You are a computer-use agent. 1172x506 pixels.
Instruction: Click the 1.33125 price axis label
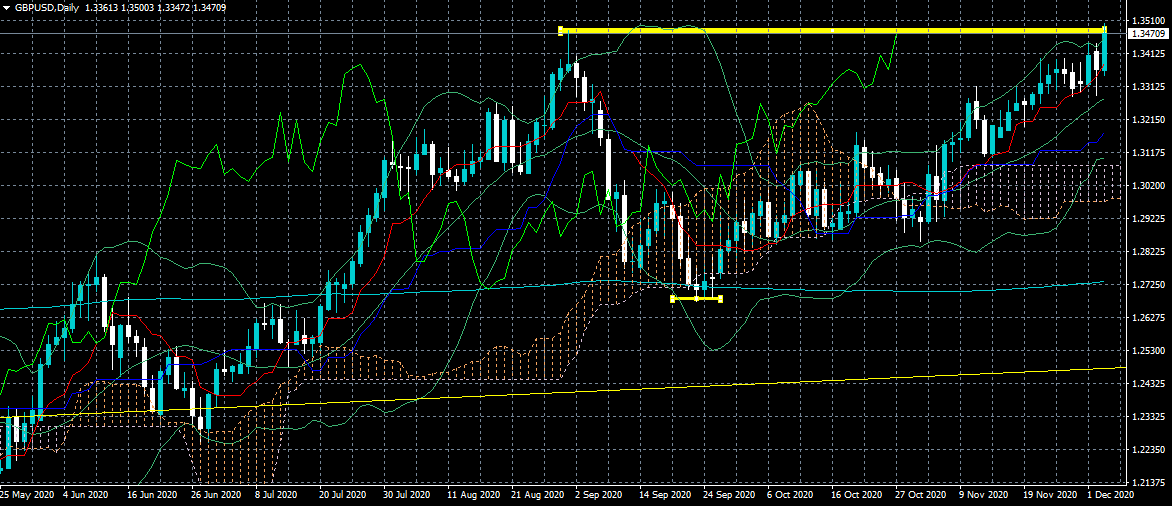(x=1149, y=87)
